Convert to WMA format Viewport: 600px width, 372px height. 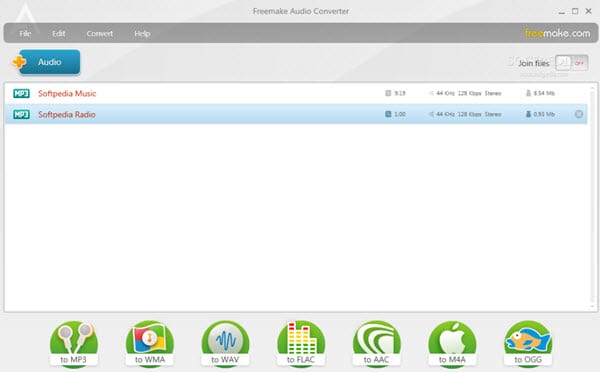[150, 344]
